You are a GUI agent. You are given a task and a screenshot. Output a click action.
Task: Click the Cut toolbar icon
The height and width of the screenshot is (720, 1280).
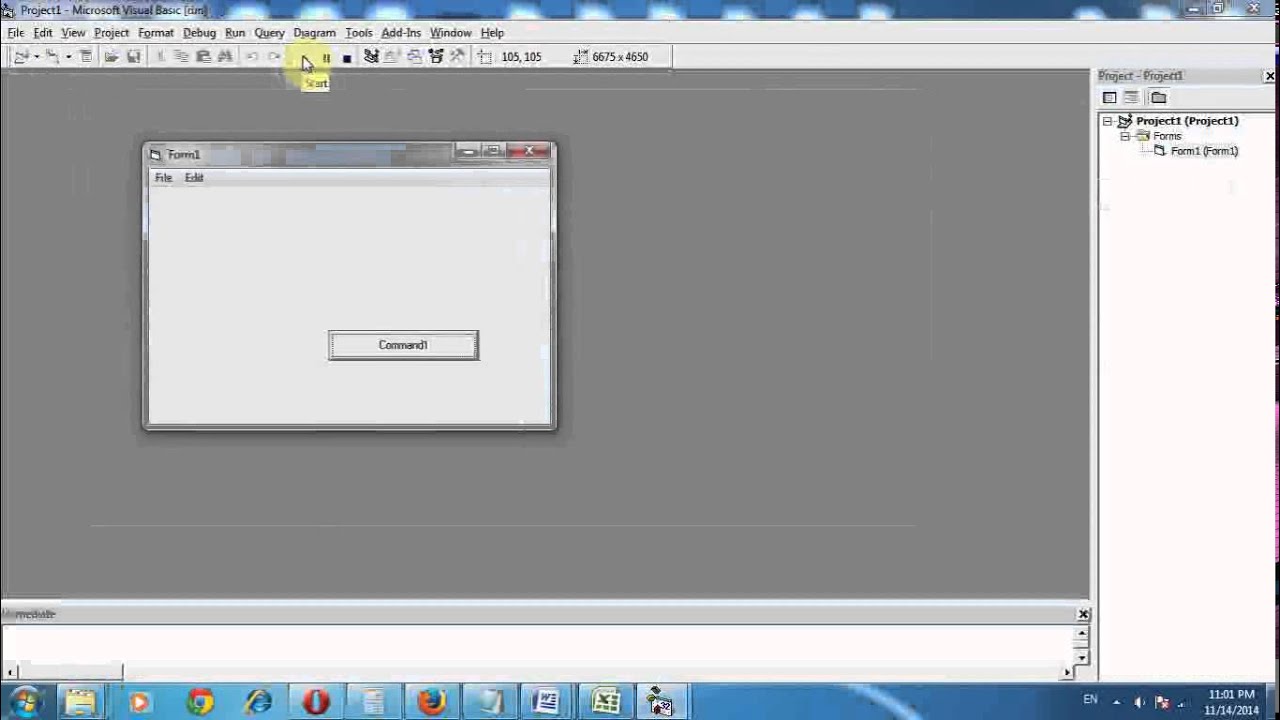(x=160, y=57)
